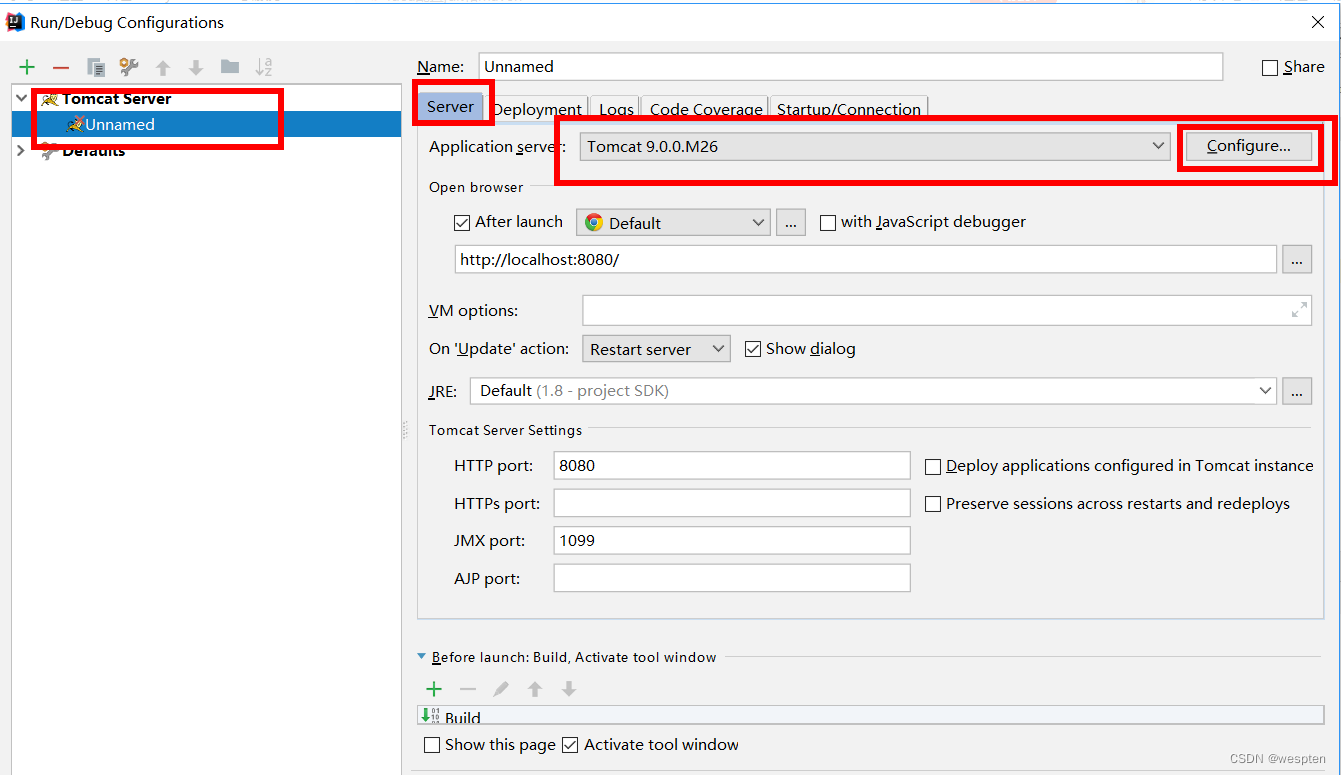Select Build entry in before launch list

tap(870, 715)
